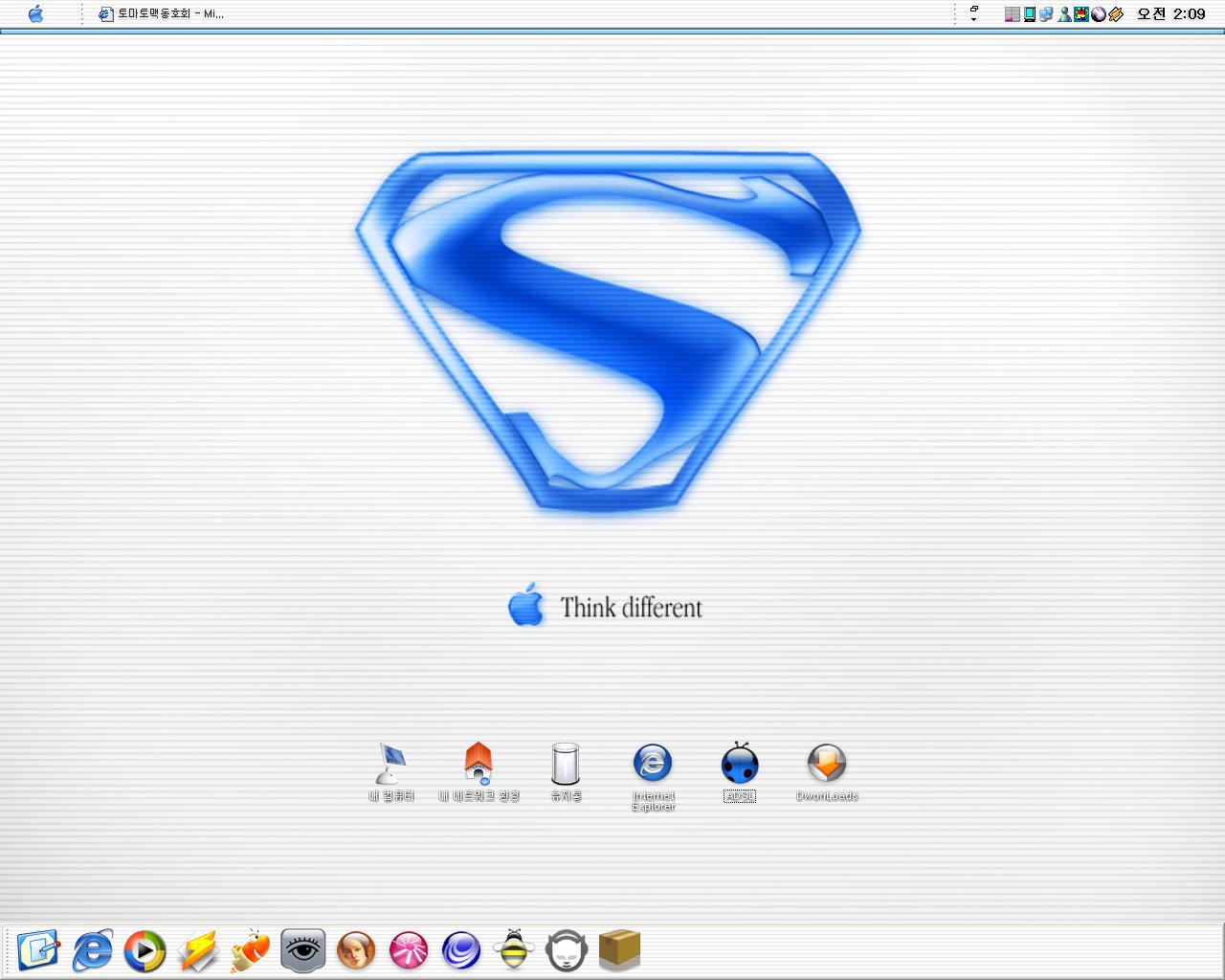The image size is (1225, 980).
Task: Select the ADSL ladybug desktop icon
Action: click(740, 764)
